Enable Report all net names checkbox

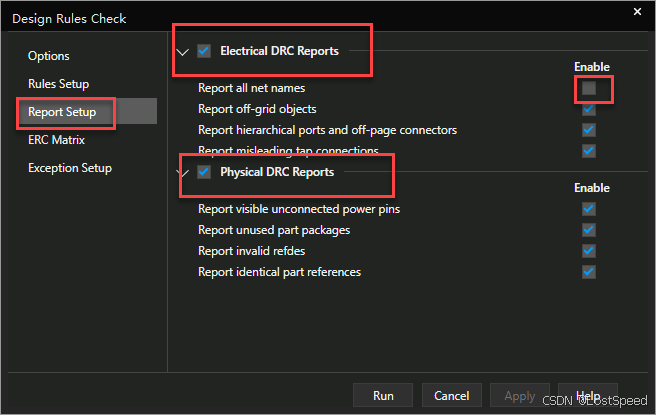pyautogui.click(x=589, y=89)
